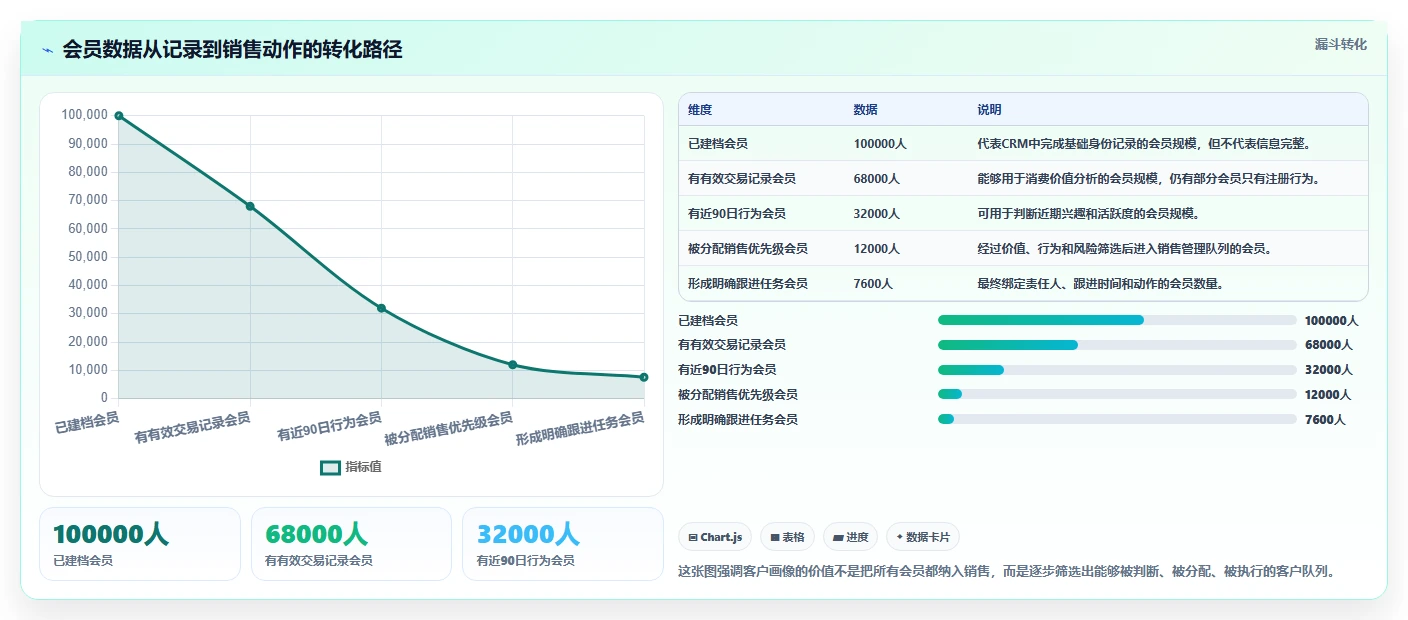Select table cell 形成明确跟进任务会员

(x=748, y=284)
